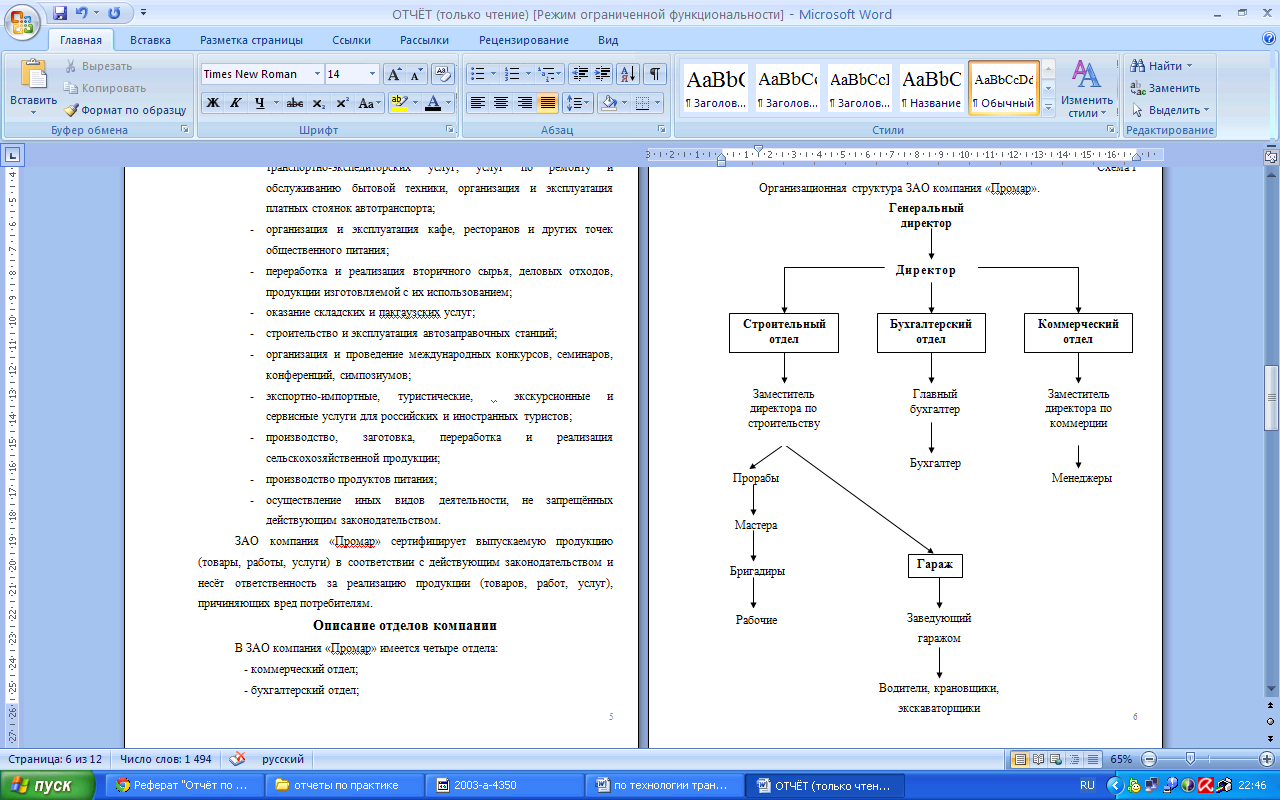This screenshot has height=800, width=1280.
Task: Open the Times New Roman font dropdown
Action: pos(317,74)
